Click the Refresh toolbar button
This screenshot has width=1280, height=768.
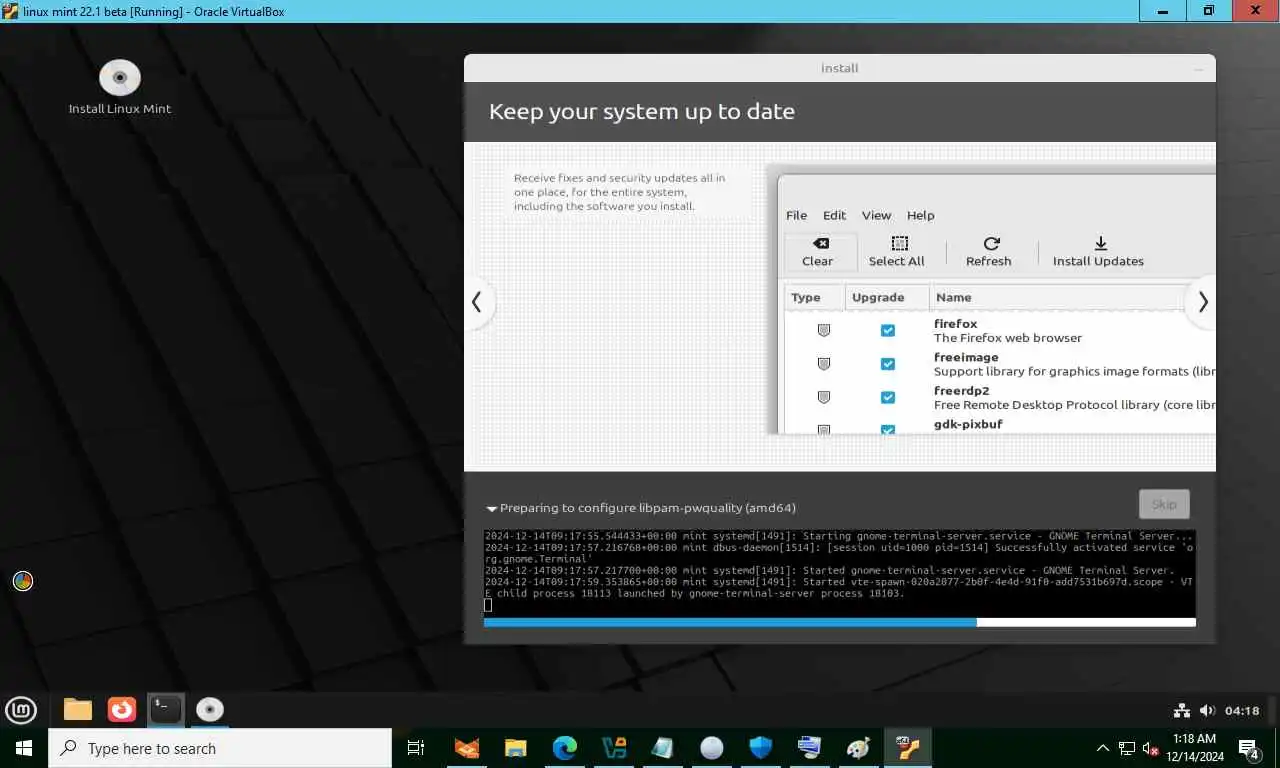click(x=989, y=252)
